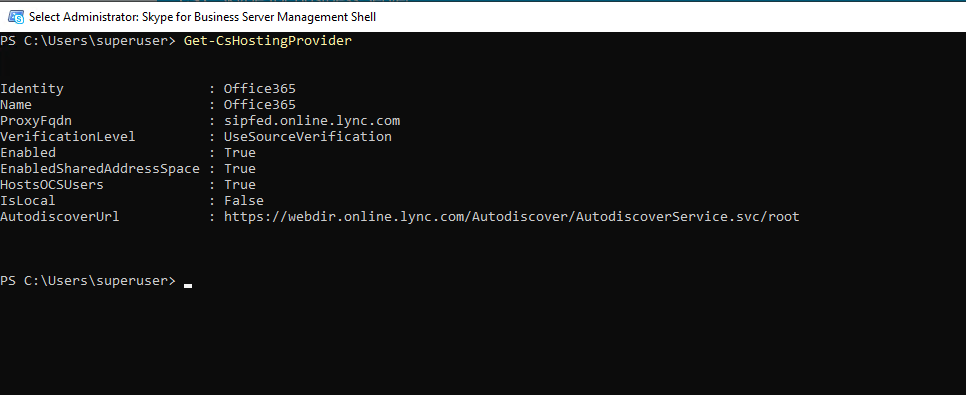Click the EnabledSharedAddressSpace property label
Screen dimensions: 966x395
(x=100, y=169)
